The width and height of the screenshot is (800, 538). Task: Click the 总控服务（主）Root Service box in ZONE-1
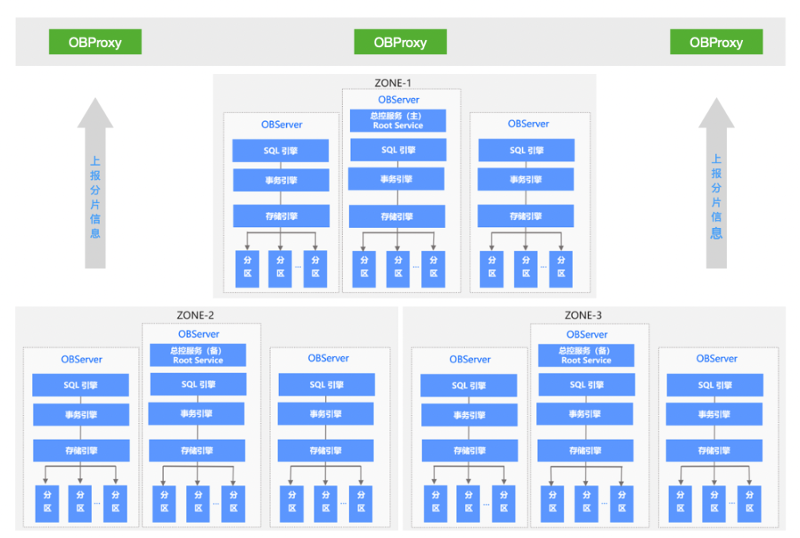(398, 120)
